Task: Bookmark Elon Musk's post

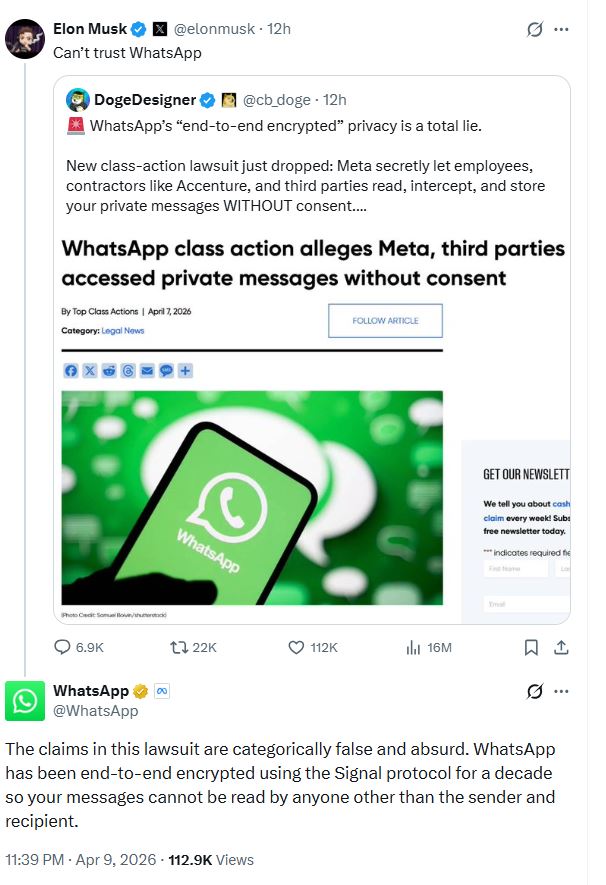Action: (x=532, y=647)
